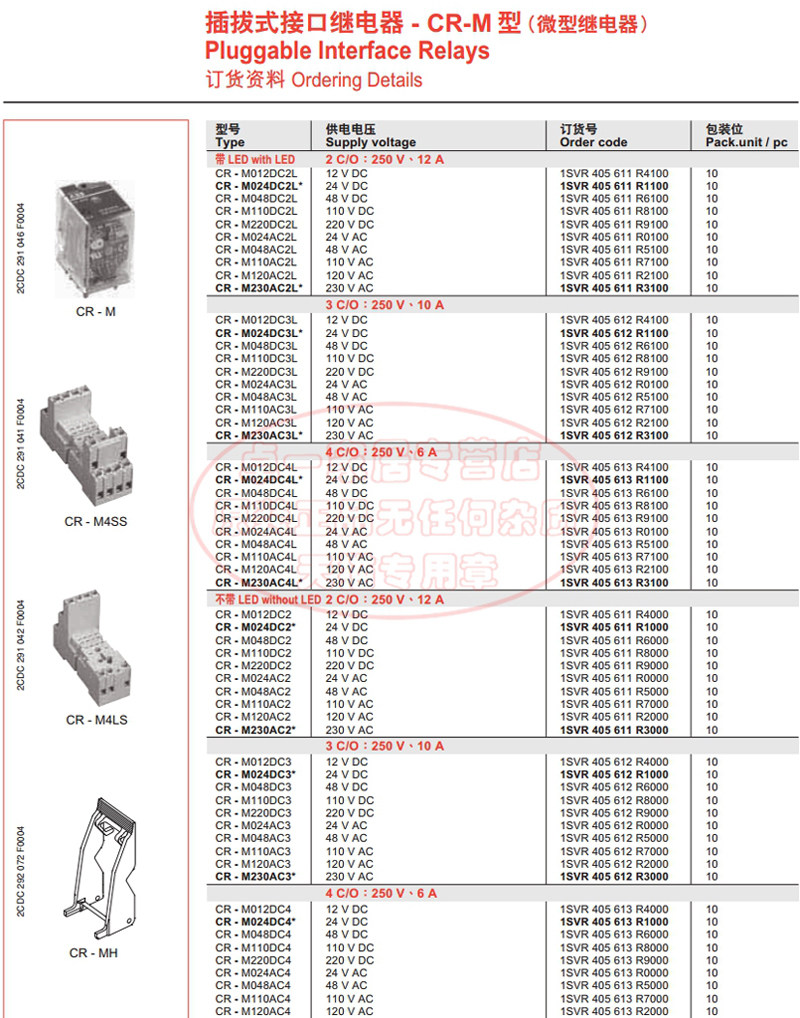The image size is (800, 1018).
Task: Select the 'Pluggable Interface Relays' heading
Action: click(x=347, y=51)
